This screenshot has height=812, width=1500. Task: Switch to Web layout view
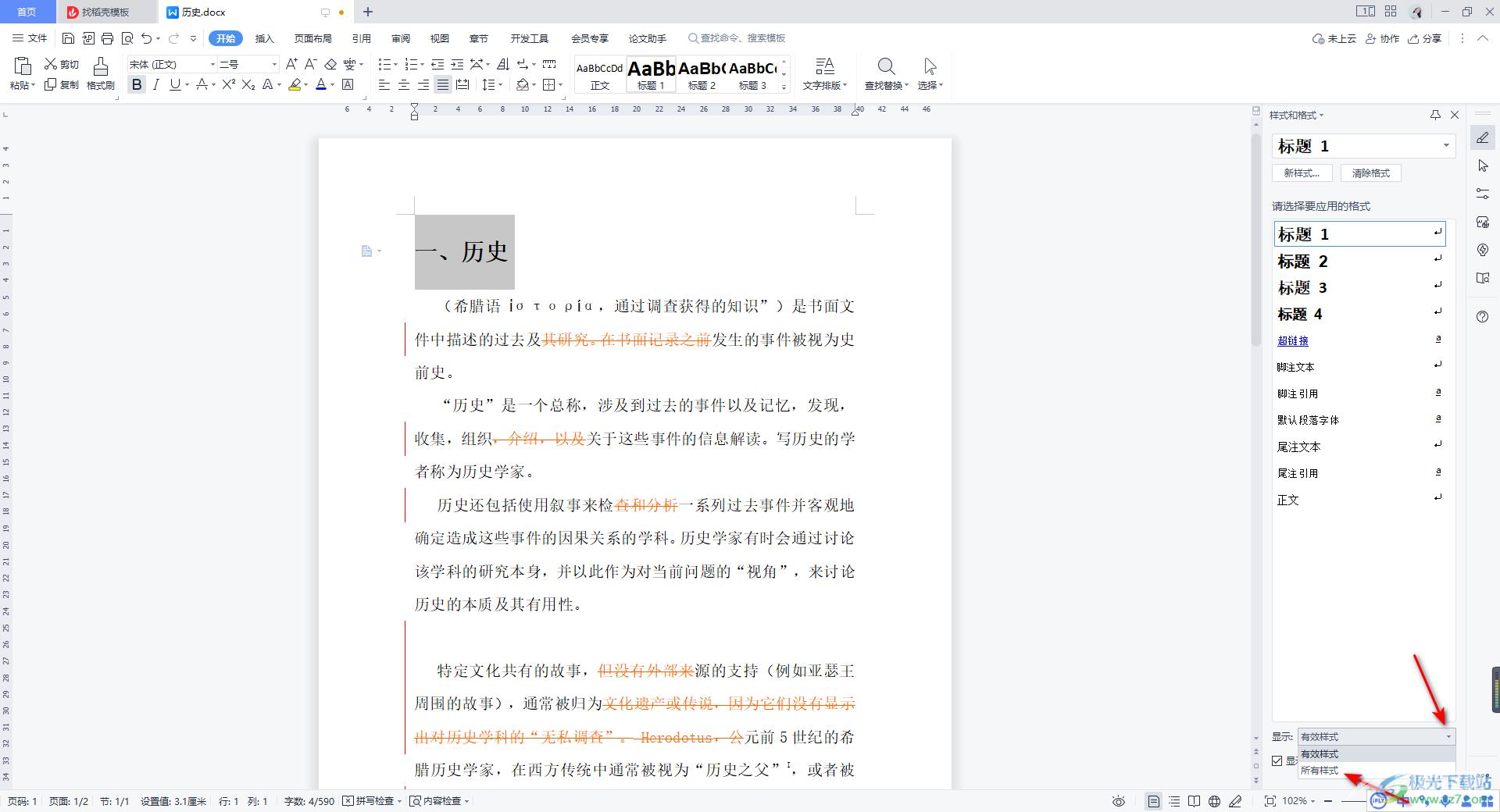pos(1214,801)
